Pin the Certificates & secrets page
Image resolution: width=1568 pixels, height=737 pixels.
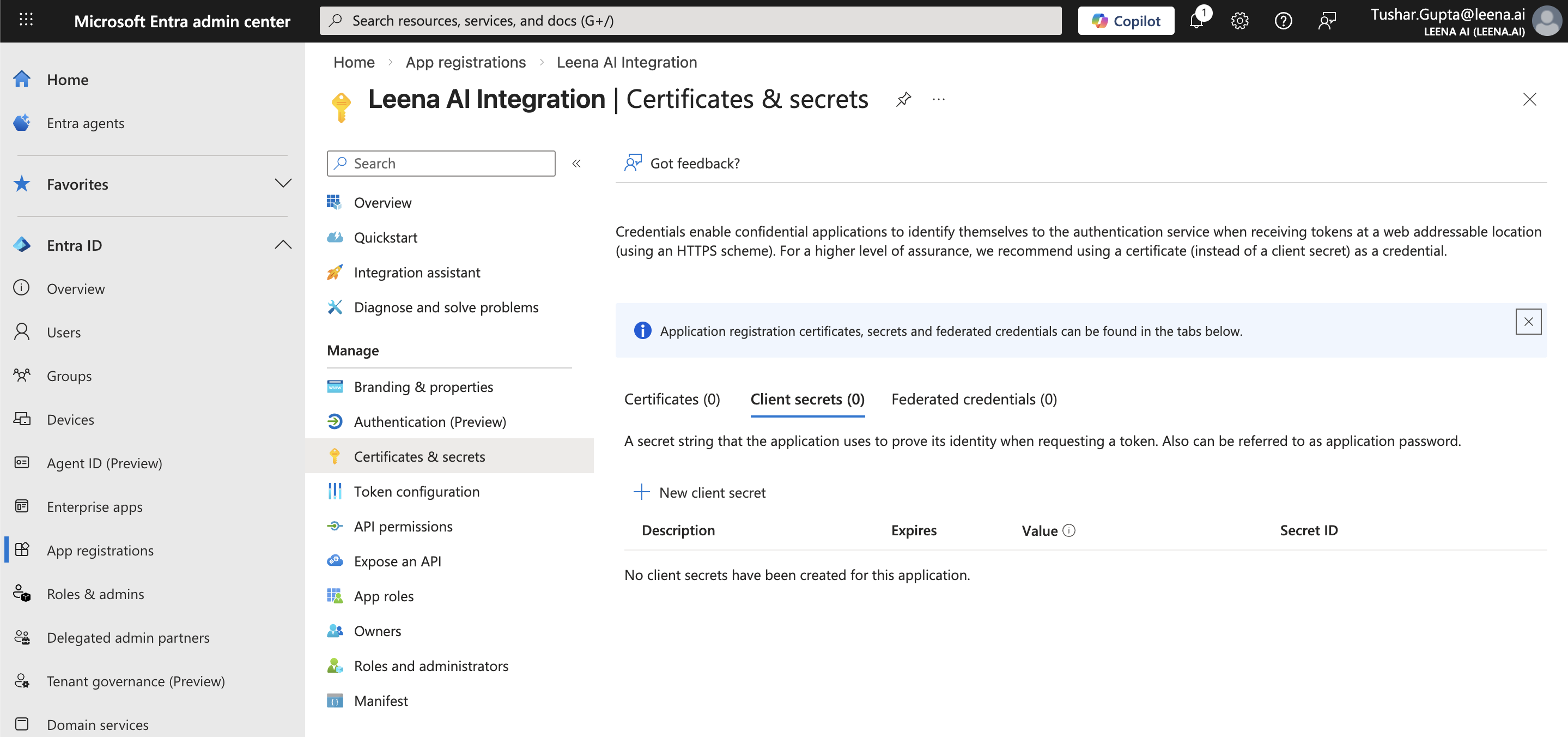point(903,99)
